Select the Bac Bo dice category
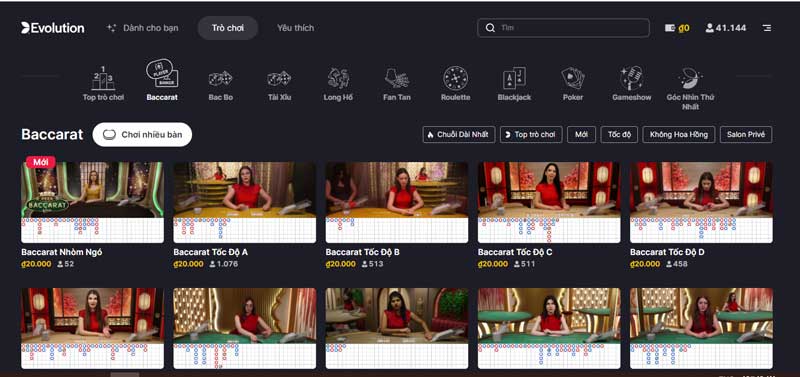This screenshot has height=377, width=800. coord(220,84)
